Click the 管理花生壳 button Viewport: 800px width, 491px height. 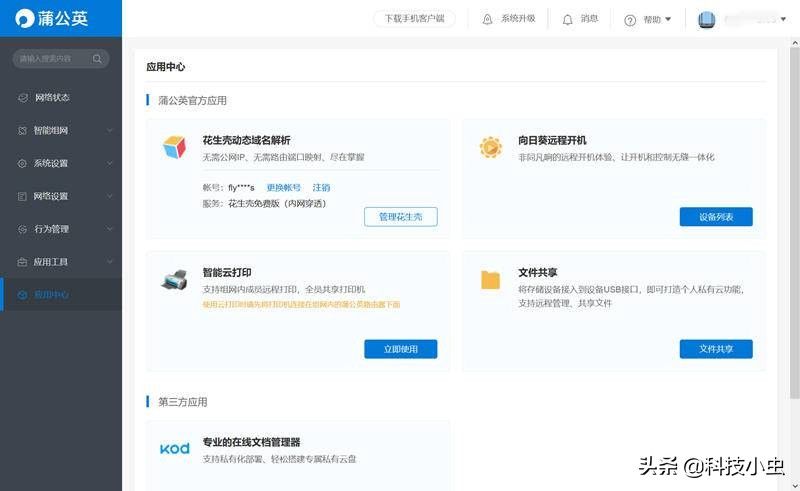coord(401,217)
